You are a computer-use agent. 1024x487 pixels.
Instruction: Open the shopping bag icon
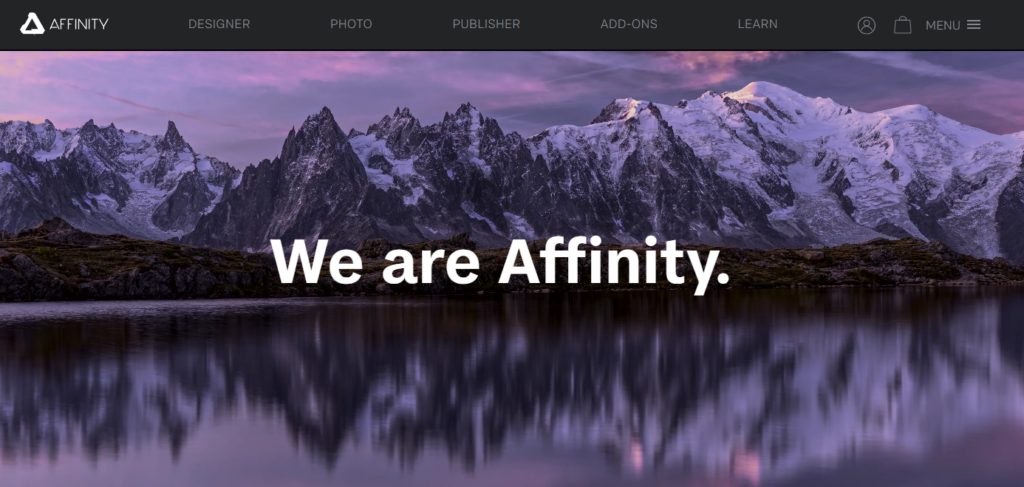pyautogui.click(x=903, y=25)
